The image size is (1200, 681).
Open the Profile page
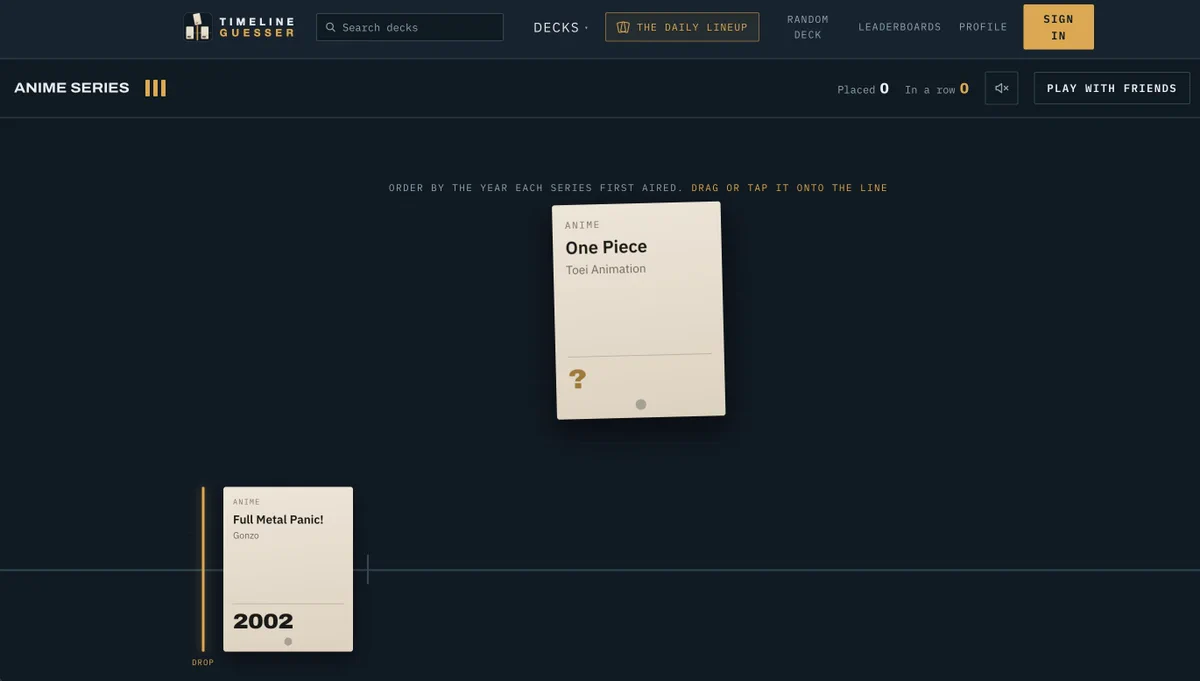983,27
